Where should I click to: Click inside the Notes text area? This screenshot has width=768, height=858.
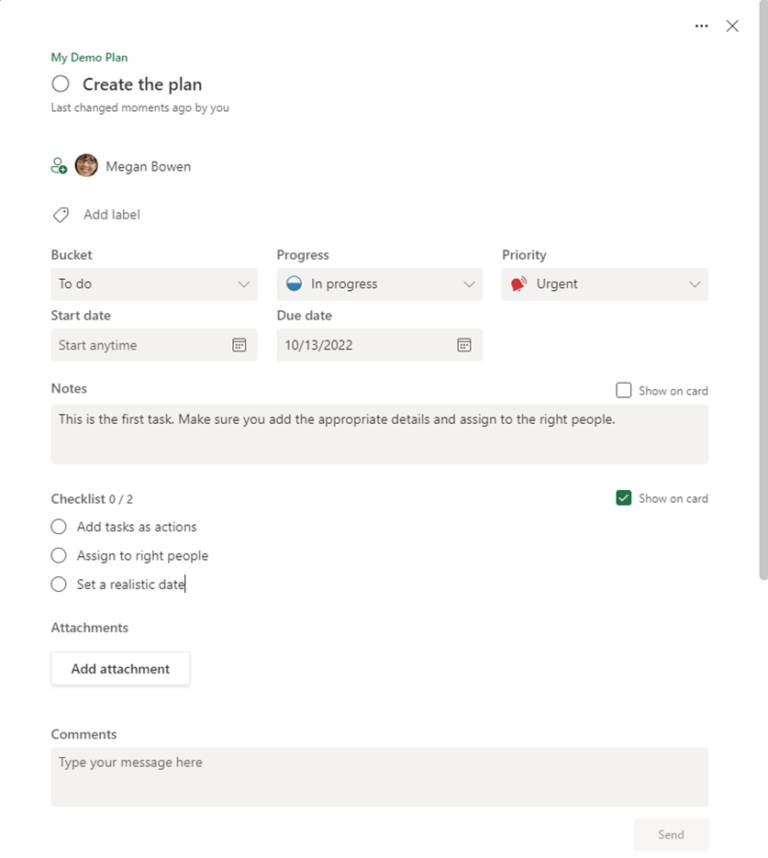point(379,433)
